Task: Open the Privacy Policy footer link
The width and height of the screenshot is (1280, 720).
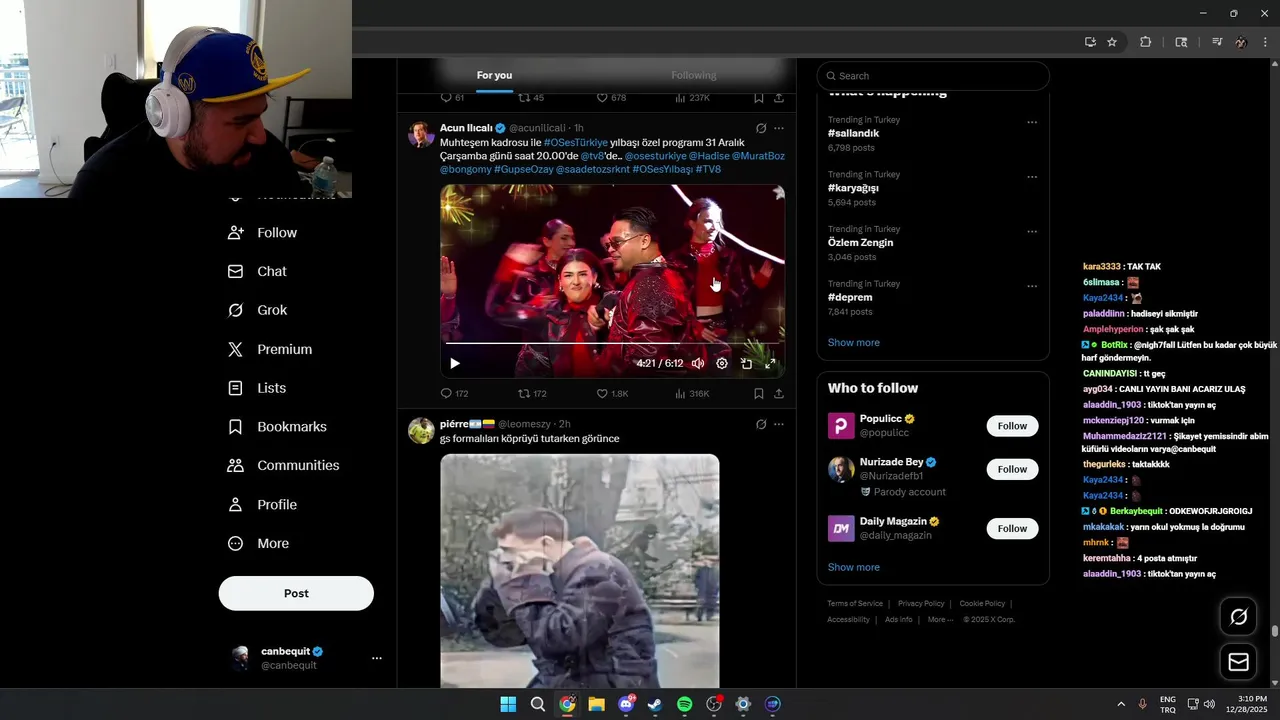Action: tap(921, 604)
